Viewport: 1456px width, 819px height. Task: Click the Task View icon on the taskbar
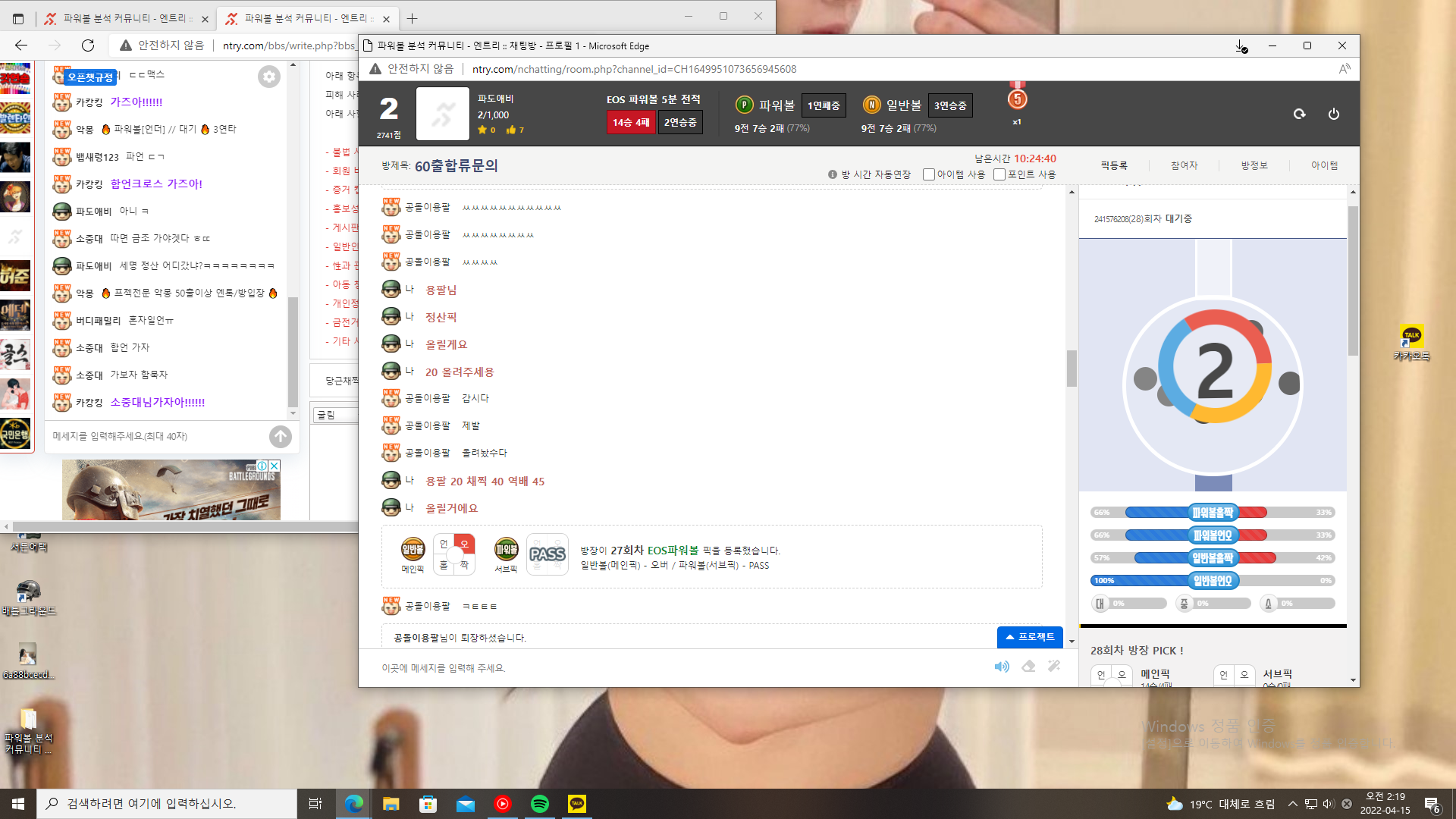click(315, 804)
